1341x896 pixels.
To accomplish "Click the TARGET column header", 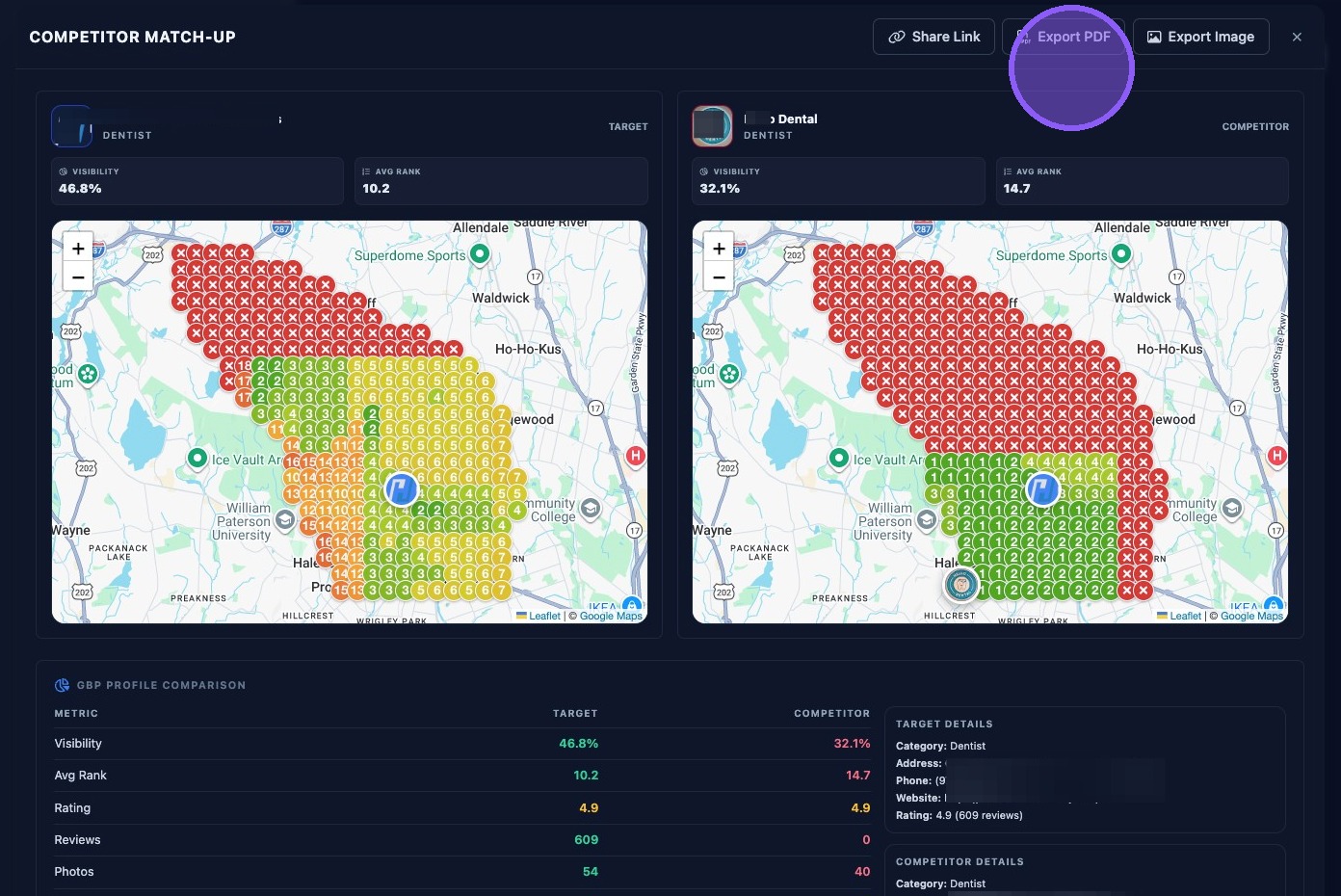I will pyautogui.click(x=575, y=714).
